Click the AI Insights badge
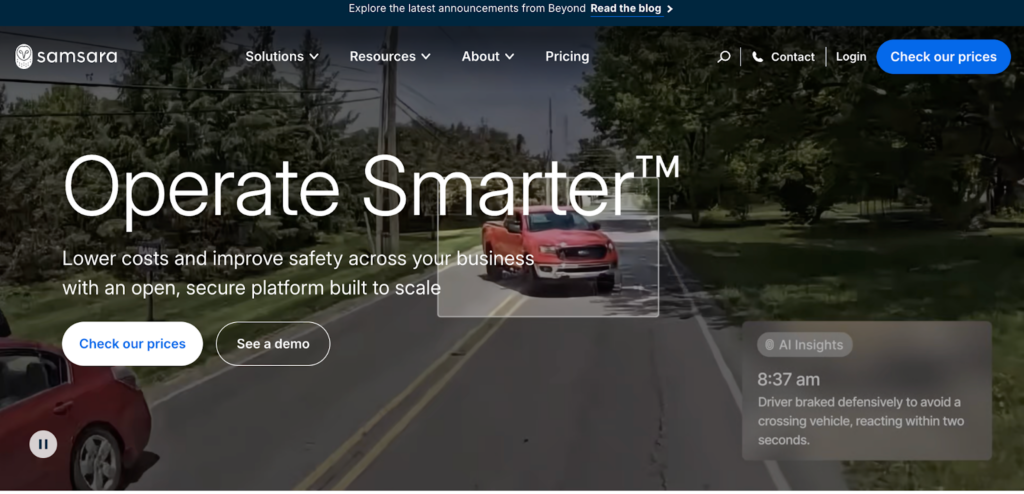The image size is (1024, 494). [x=805, y=344]
